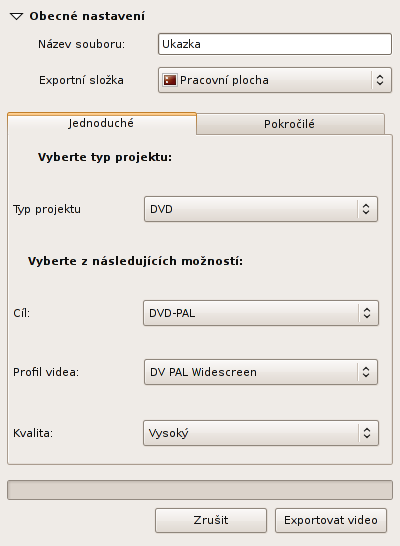
Task: Open the Kvalita Vysoký dropdown
Action: click(x=261, y=433)
